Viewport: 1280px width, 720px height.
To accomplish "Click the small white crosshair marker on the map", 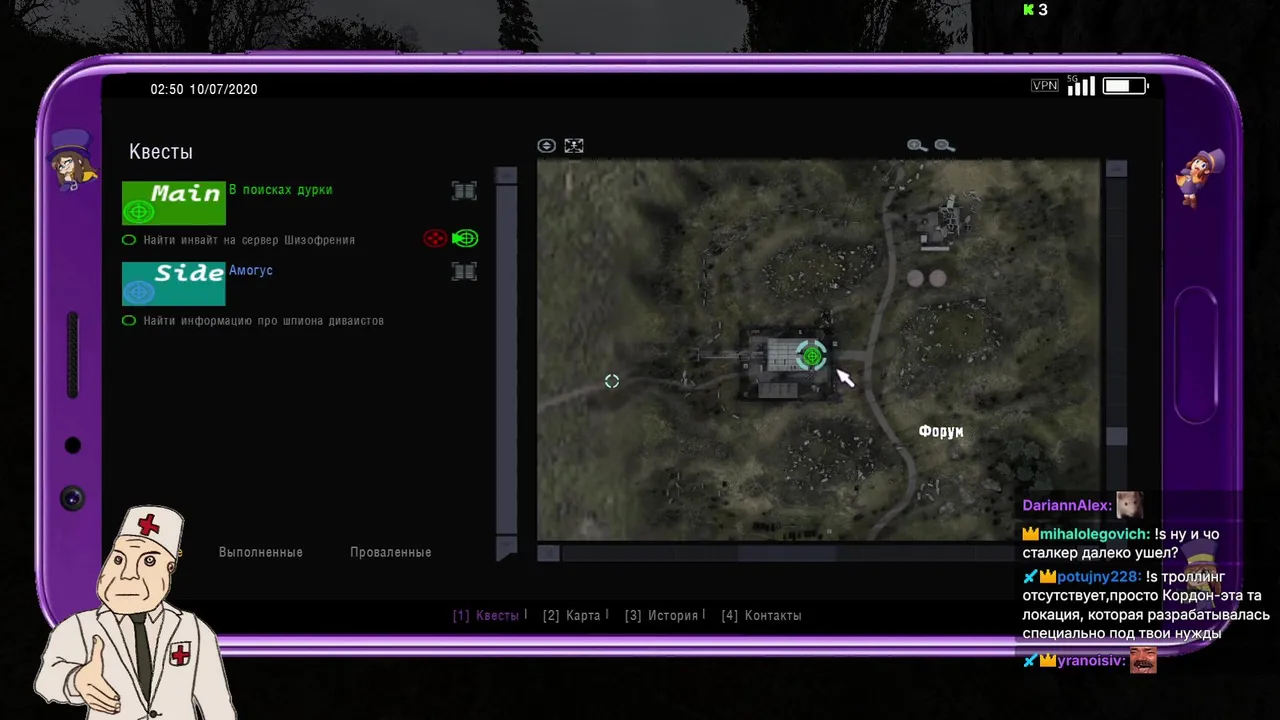I will point(612,381).
